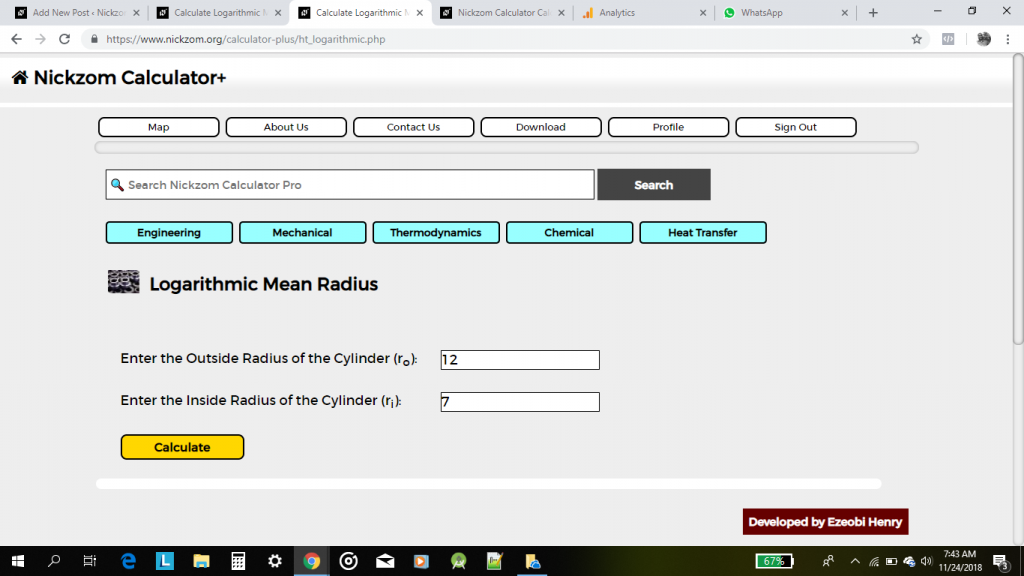Open the Mechanical category

pos(302,232)
